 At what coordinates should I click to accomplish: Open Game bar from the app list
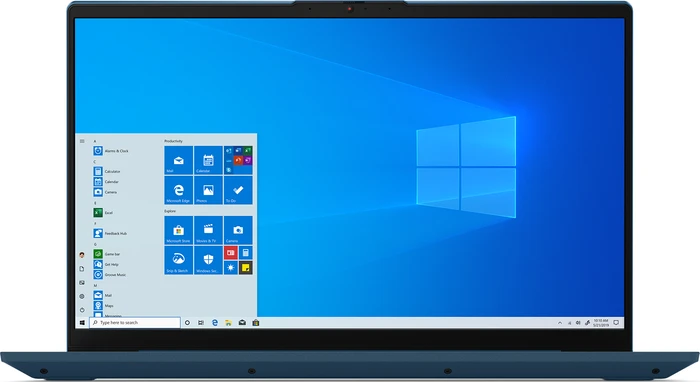point(107,254)
